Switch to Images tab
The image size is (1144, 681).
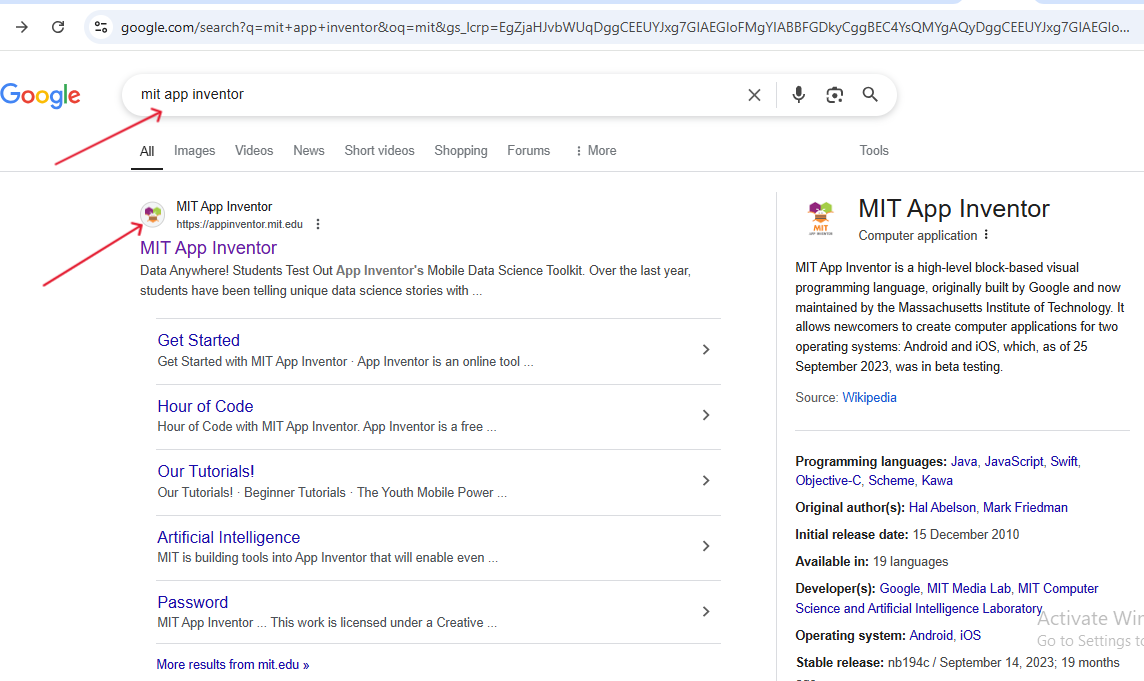195,150
